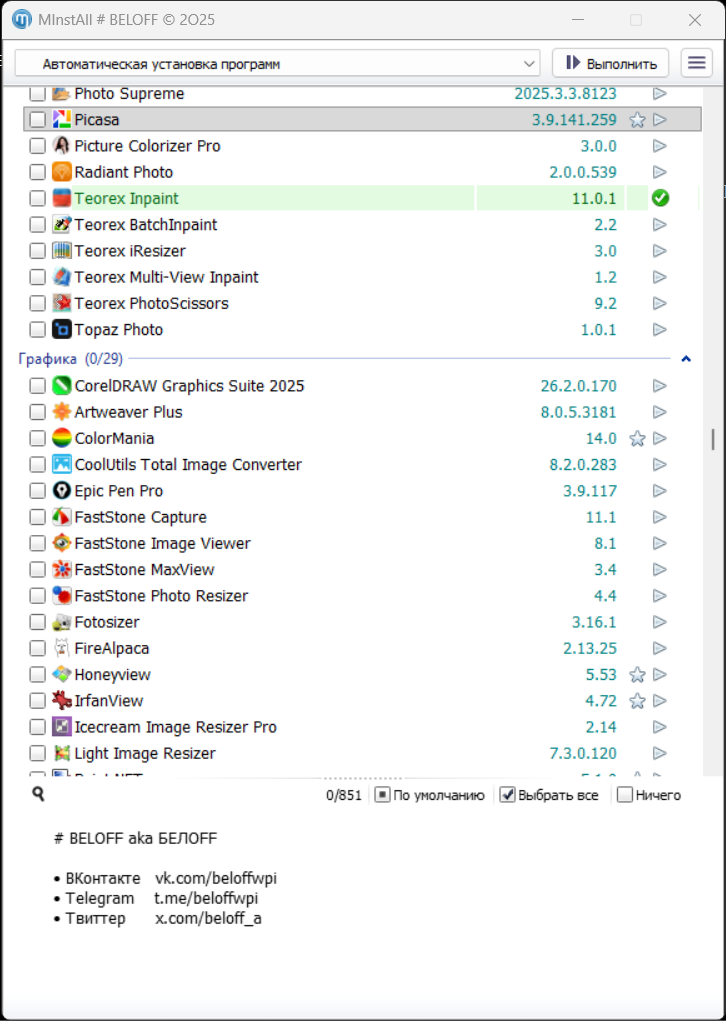The image size is (726, 1021).
Task: Toggle the 'Выбрать все' checkbox
Action: 508,795
